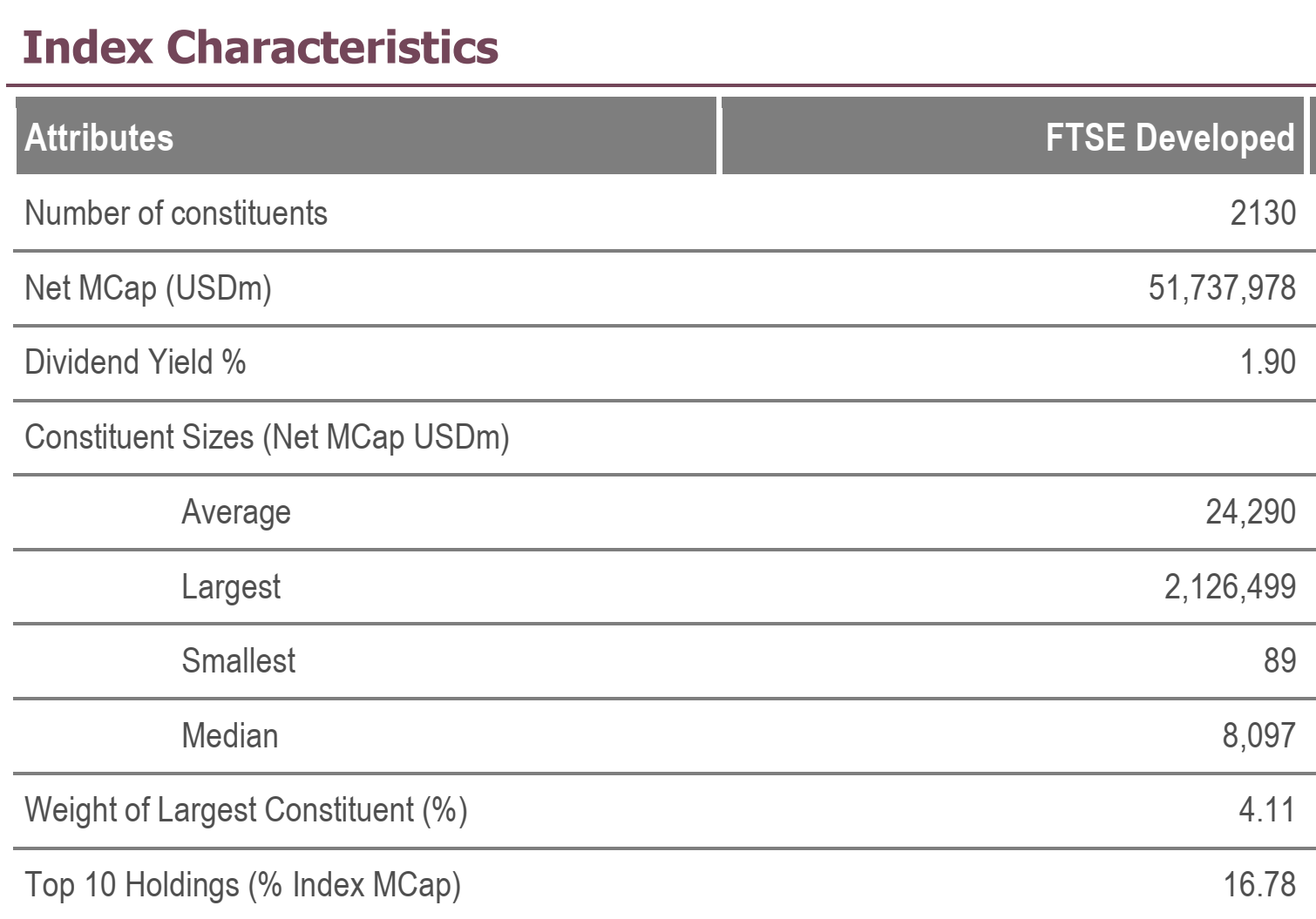Select the largest value 2,126,499
Image resolution: width=1316 pixels, height=919 pixels.
[1229, 587]
